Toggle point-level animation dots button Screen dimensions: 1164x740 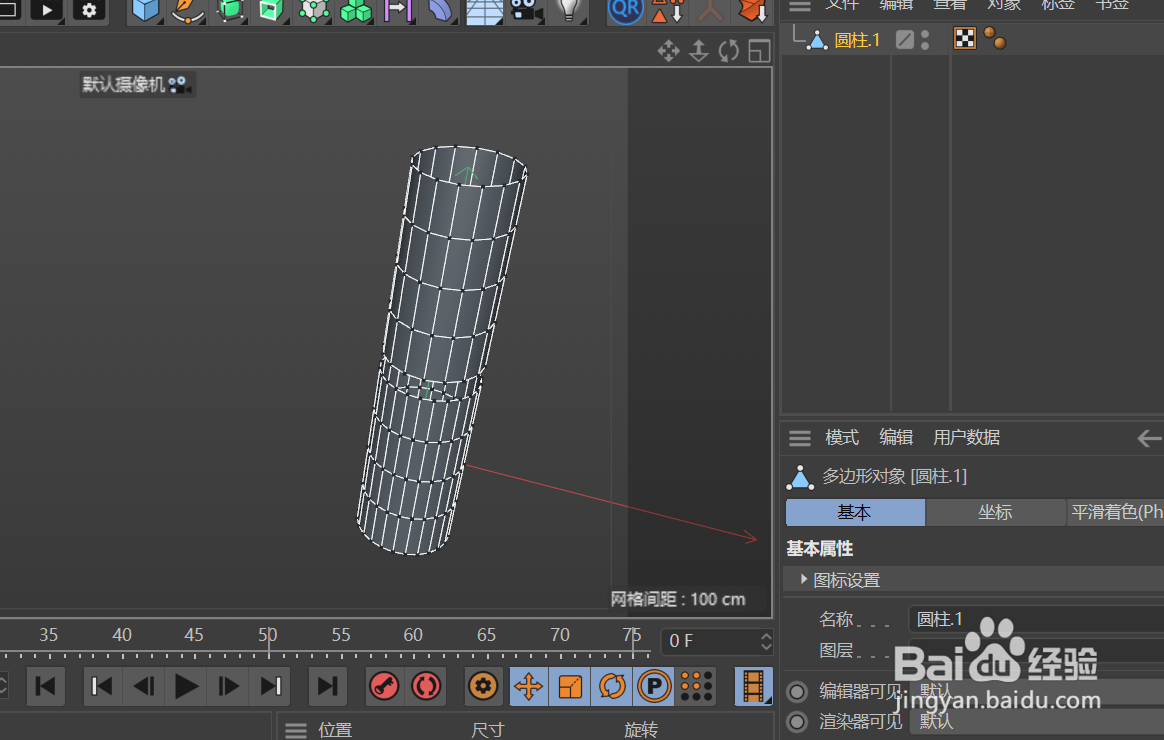point(696,687)
